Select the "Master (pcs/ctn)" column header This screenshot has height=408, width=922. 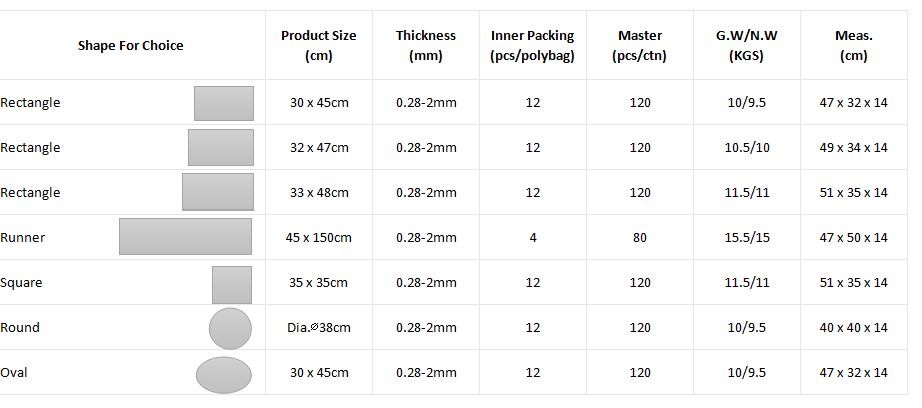point(639,45)
